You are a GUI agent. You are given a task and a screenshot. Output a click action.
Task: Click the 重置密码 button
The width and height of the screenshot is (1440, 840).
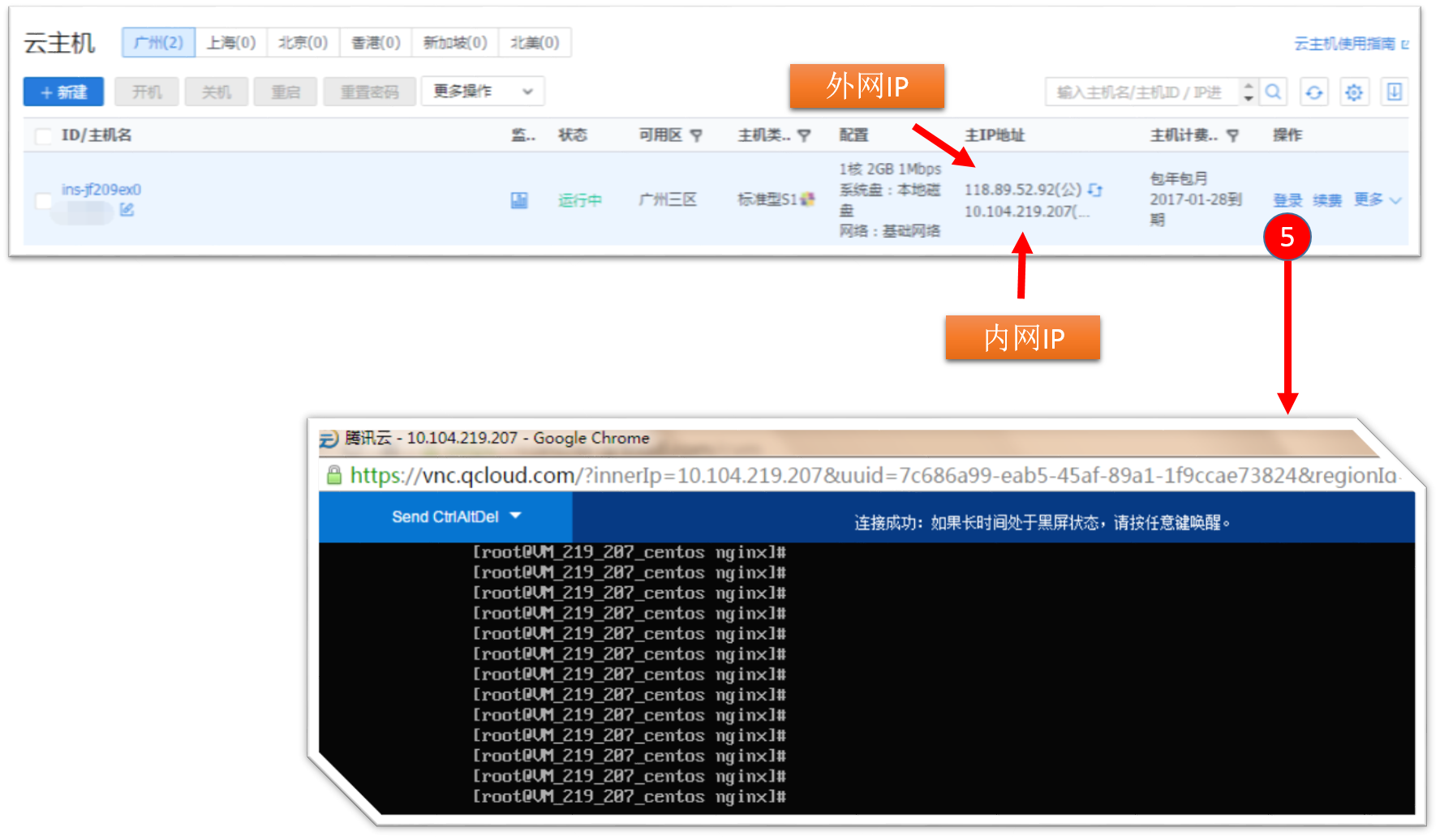click(370, 92)
